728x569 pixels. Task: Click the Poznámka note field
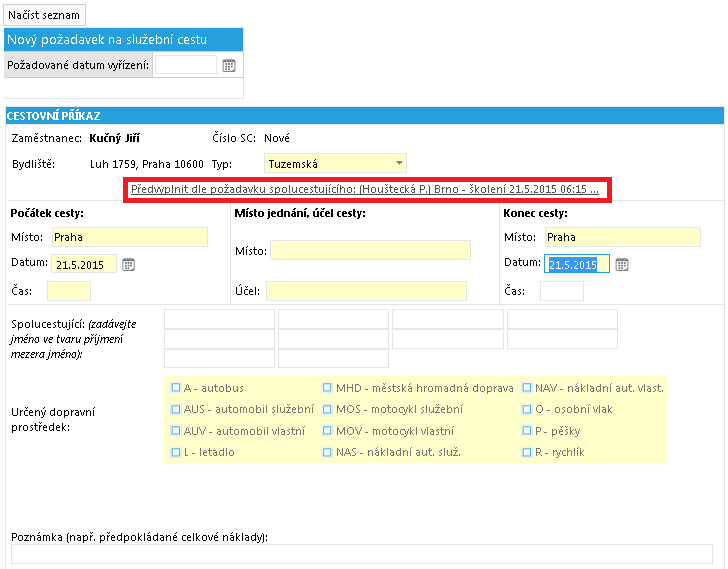362,554
